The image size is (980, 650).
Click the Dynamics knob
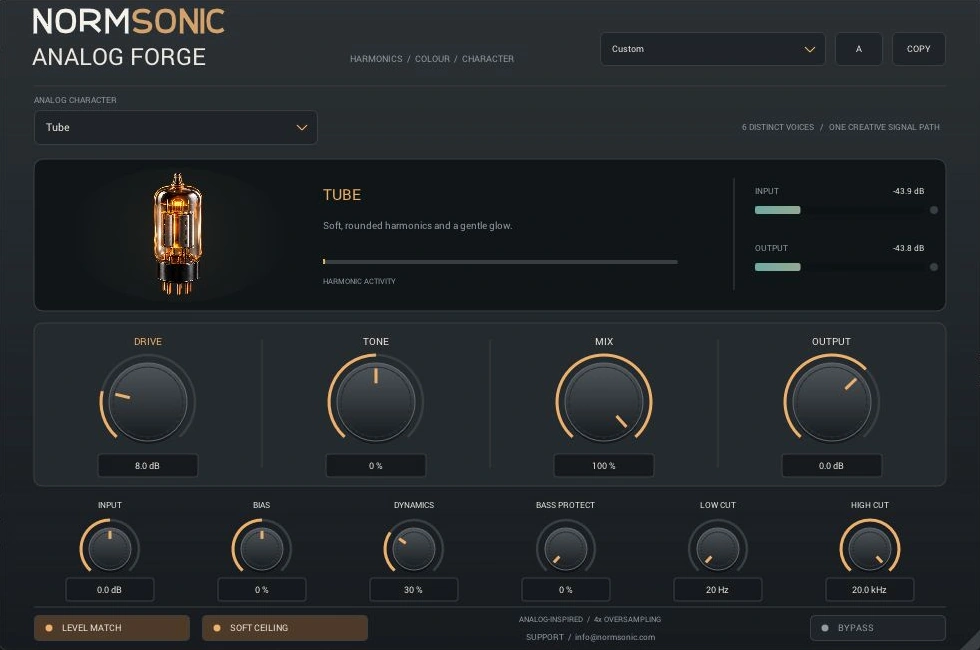[413, 549]
